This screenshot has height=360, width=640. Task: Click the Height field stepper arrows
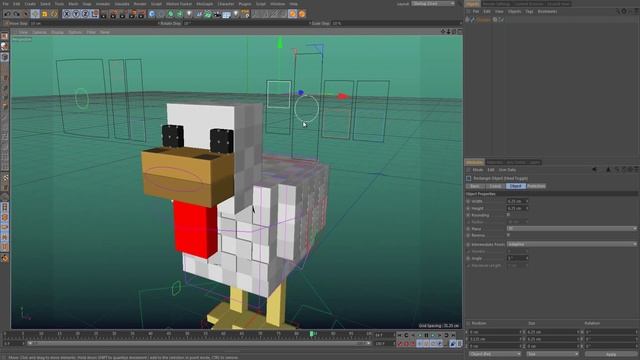[527, 208]
